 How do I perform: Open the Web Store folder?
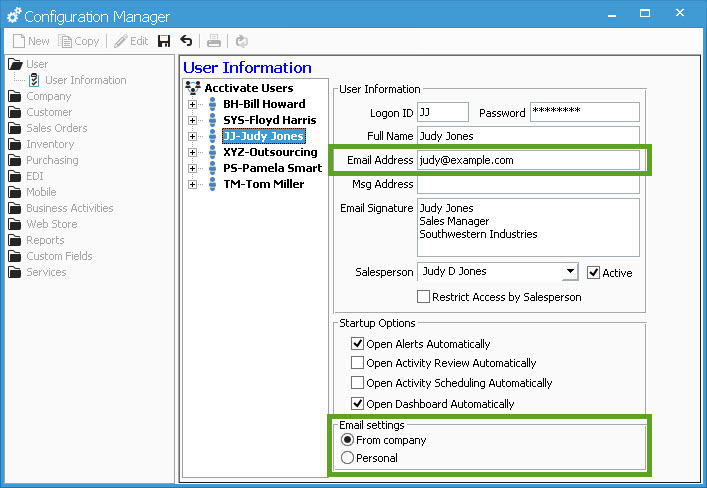pos(43,224)
